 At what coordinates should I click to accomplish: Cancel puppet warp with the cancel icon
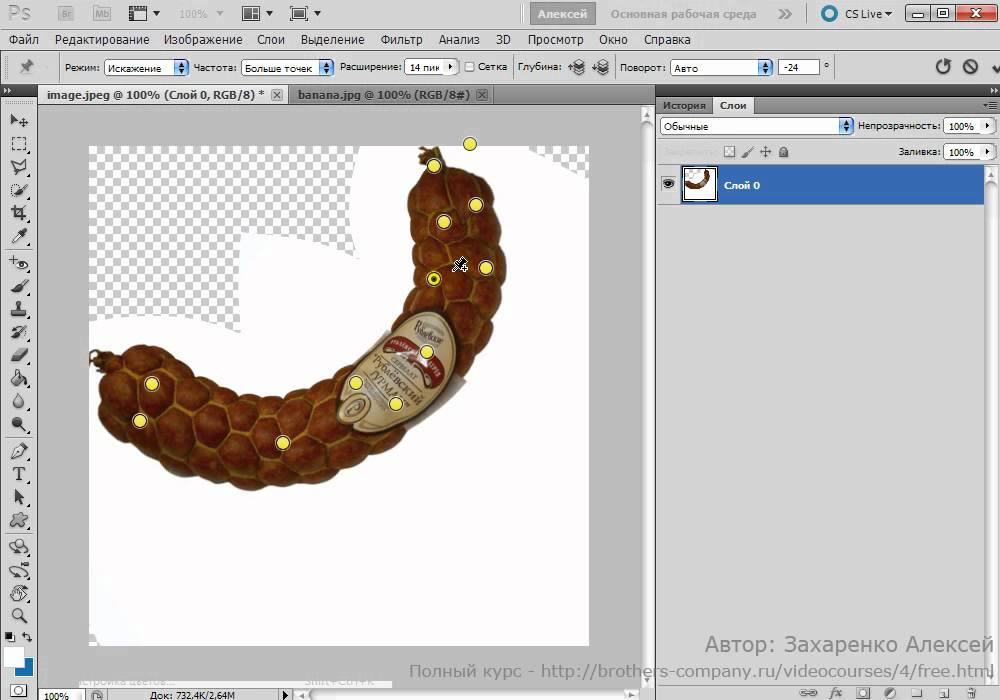click(x=970, y=67)
